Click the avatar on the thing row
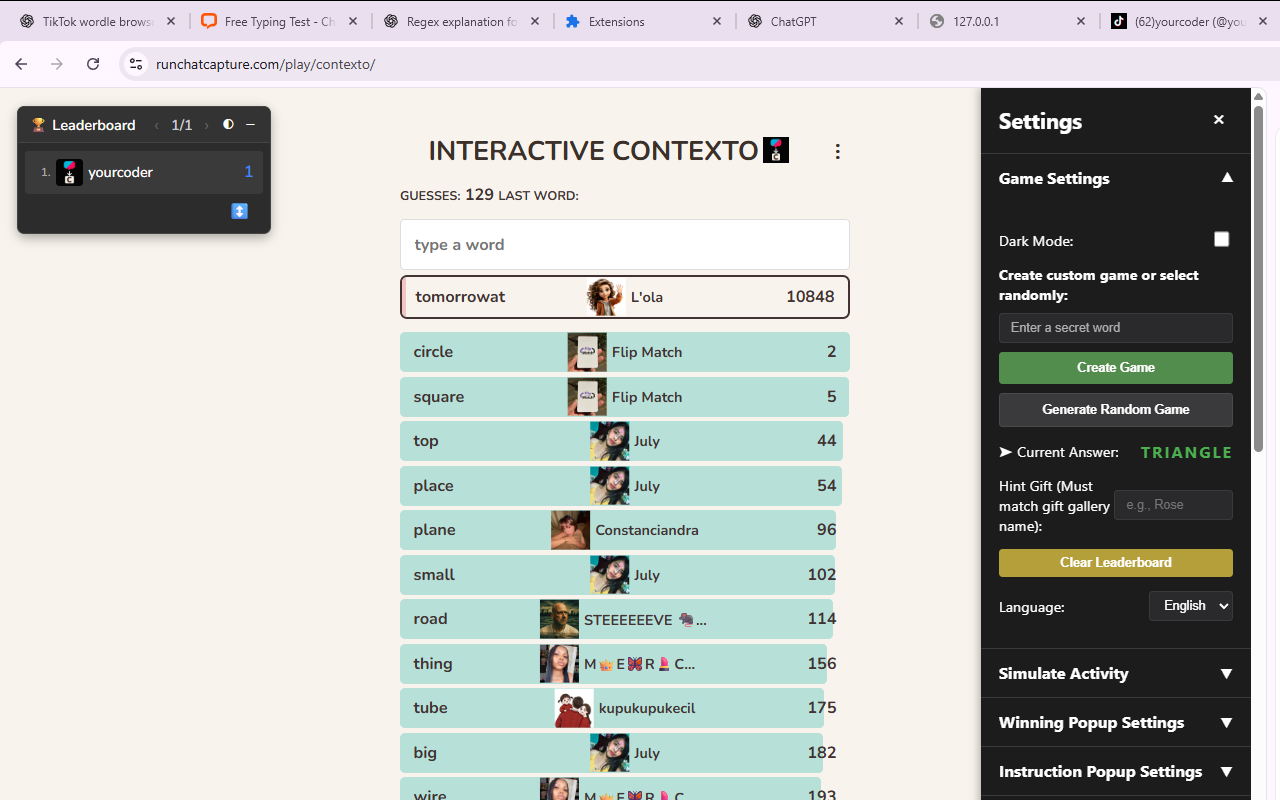 pyautogui.click(x=559, y=664)
